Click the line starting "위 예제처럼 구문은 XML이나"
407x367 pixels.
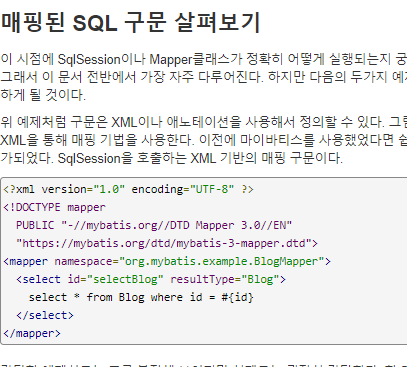coord(204,122)
